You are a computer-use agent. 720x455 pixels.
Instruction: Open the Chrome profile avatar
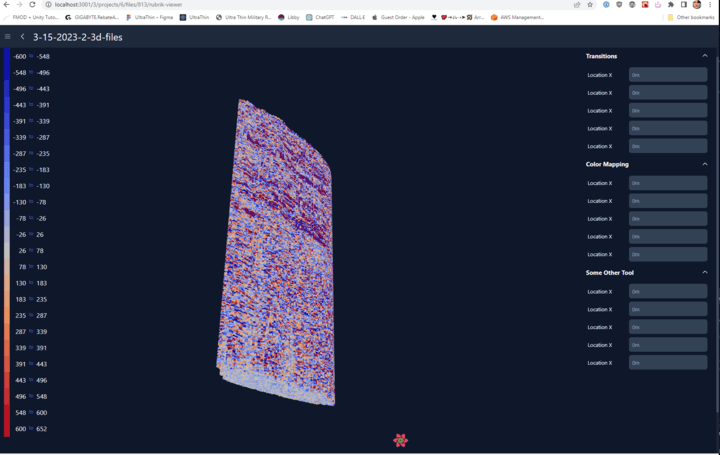click(x=697, y=5)
